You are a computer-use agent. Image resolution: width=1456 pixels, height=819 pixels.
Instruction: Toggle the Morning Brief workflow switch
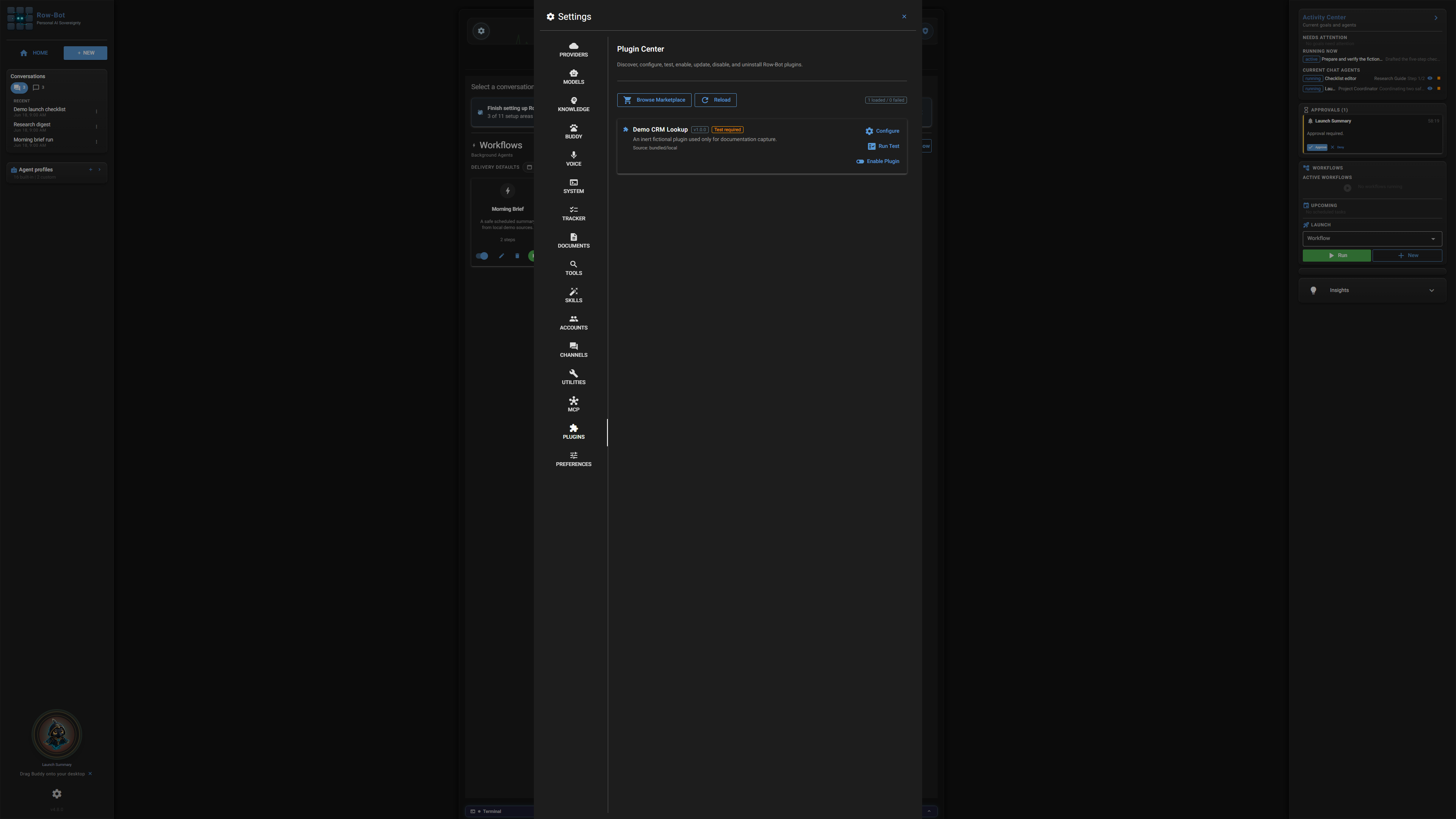point(482,256)
